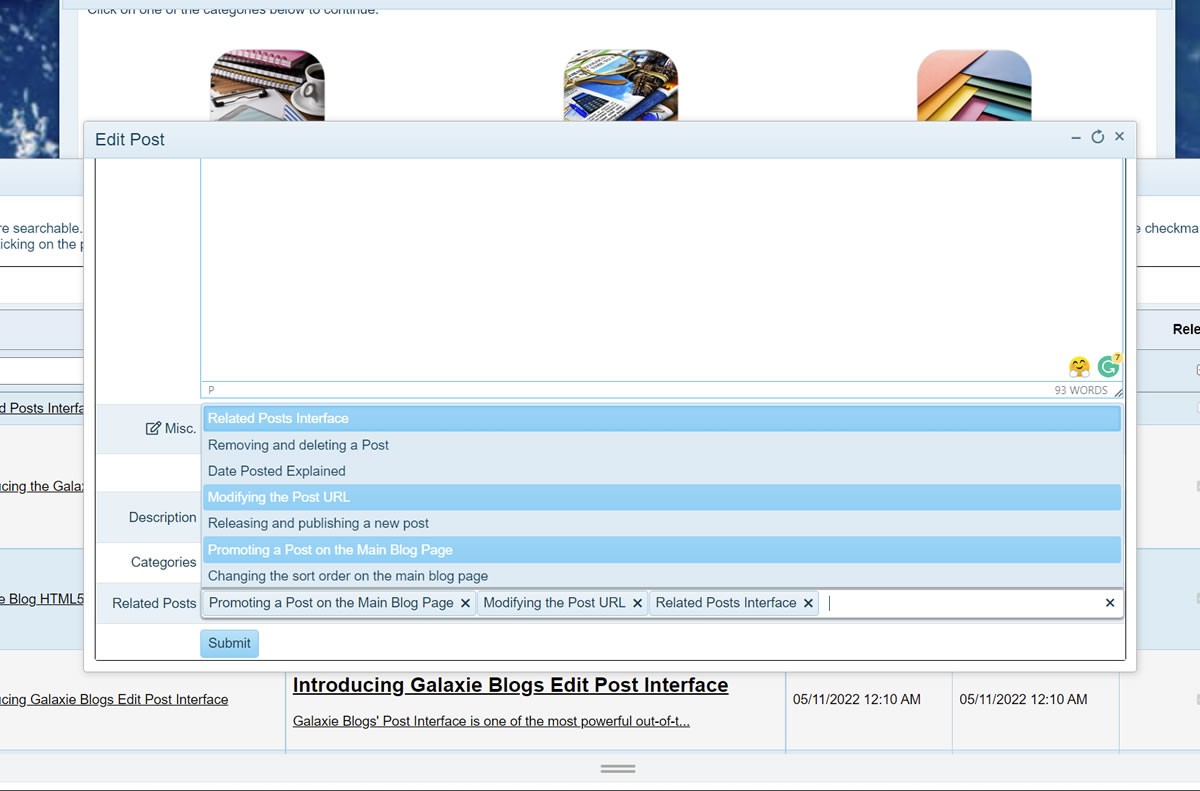Remove the 'Modifying the Post URL' tag
The image size is (1200, 791).
click(x=638, y=603)
